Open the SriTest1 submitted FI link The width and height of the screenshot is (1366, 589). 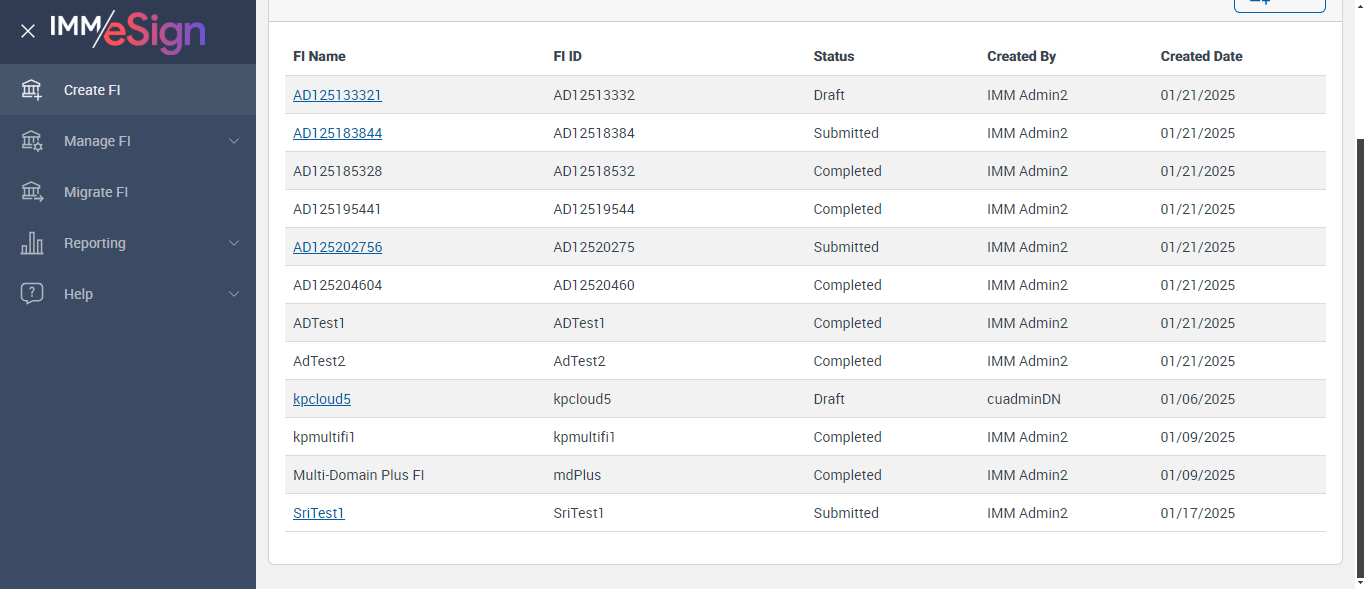318,513
